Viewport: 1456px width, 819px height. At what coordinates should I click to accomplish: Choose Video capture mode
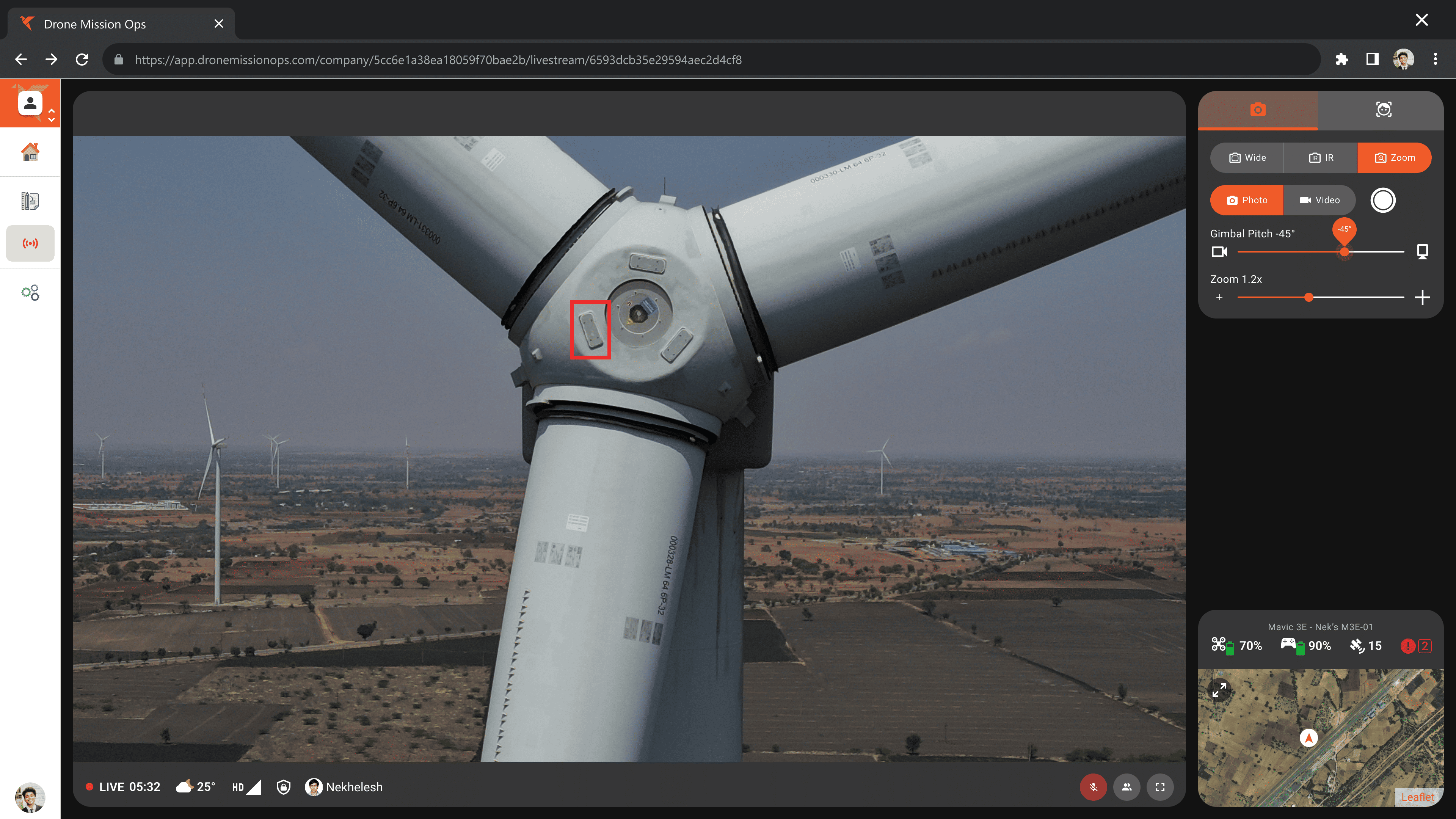coord(1319,200)
